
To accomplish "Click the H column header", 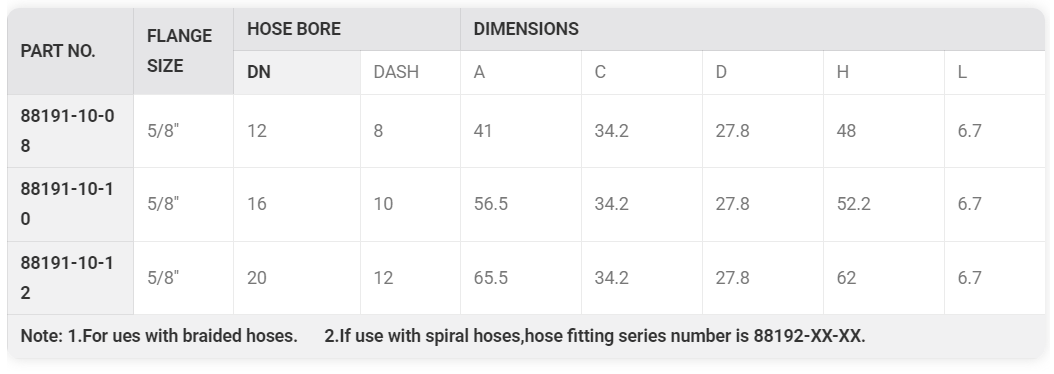I will click(x=842, y=72).
